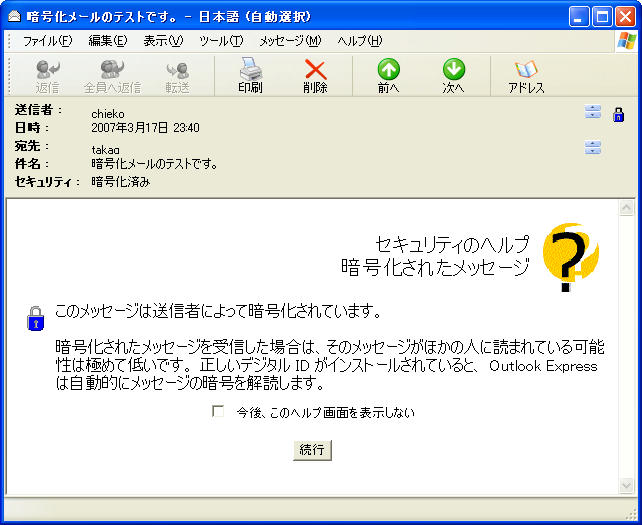
Task: Click the blue padlock encryption icon in header
Action: tap(618, 114)
